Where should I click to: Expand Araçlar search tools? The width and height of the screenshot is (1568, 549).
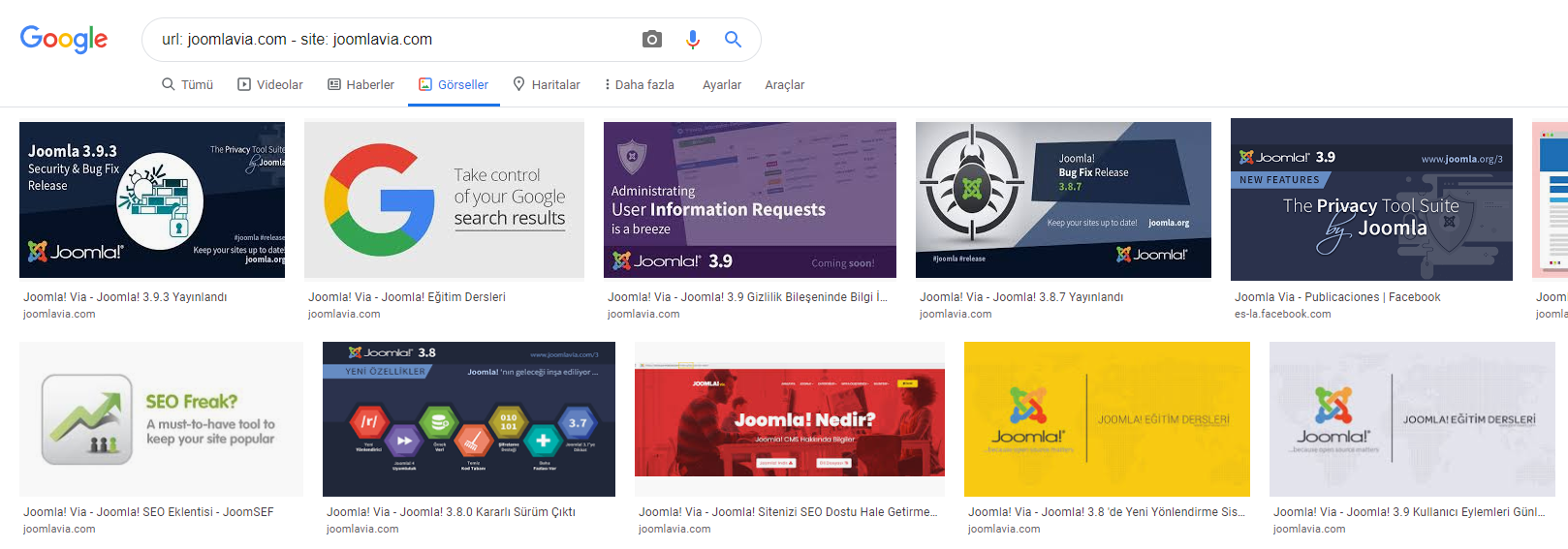[785, 85]
